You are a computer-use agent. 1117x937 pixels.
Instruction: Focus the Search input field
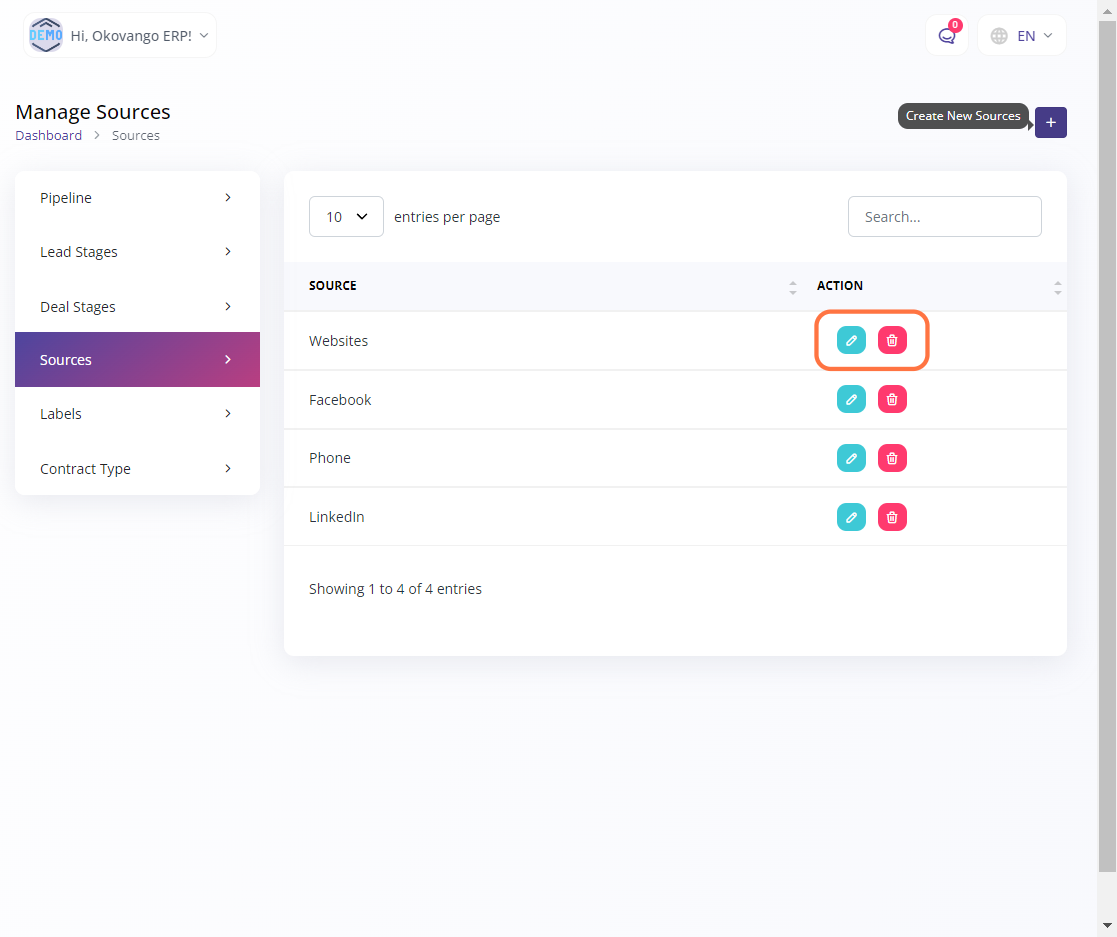pyautogui.click(x=944, y=217)
